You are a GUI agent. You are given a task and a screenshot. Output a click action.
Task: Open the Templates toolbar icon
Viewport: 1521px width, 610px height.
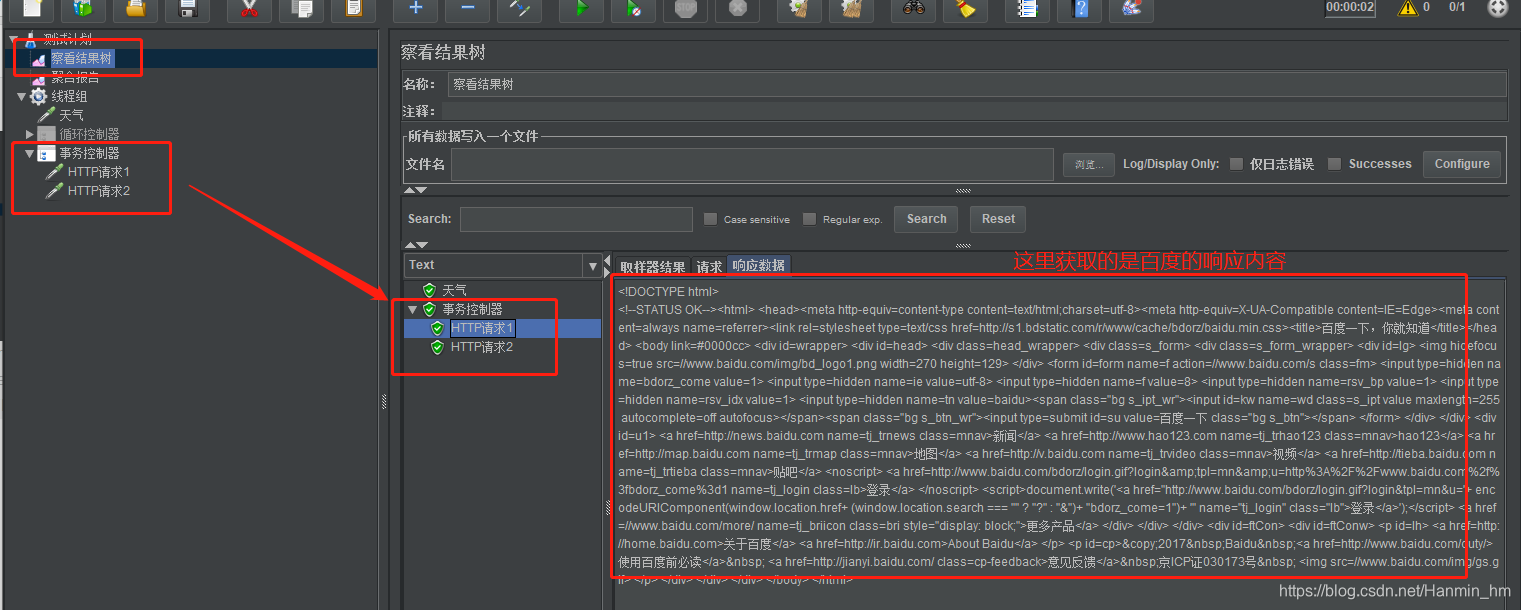coord(84,8)
